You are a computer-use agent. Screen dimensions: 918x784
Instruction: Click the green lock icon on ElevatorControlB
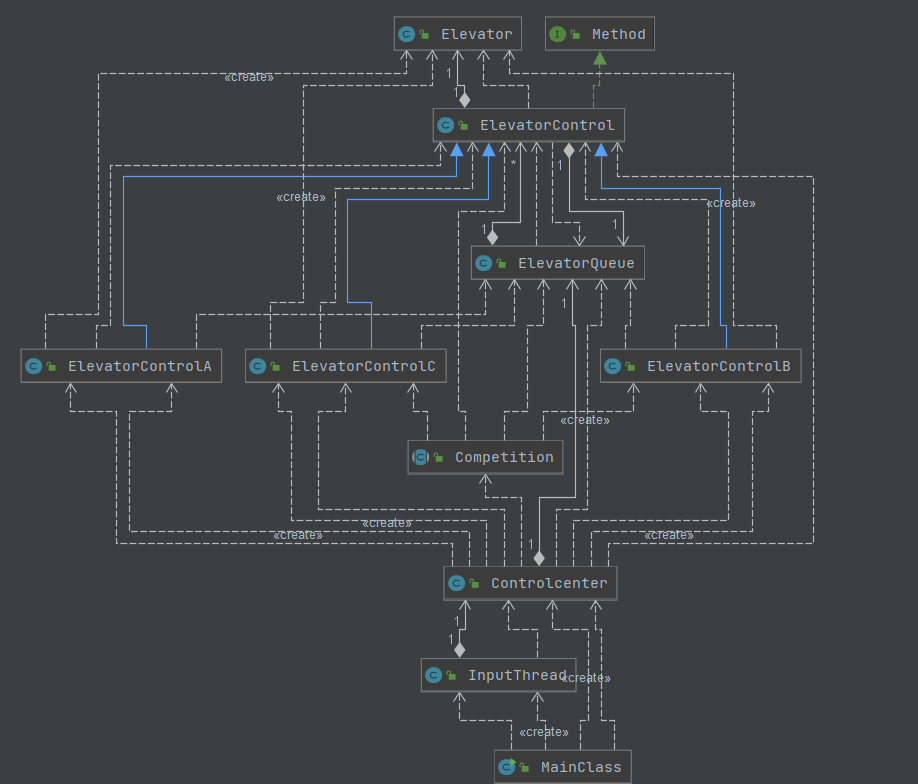[x=630, y=367]
